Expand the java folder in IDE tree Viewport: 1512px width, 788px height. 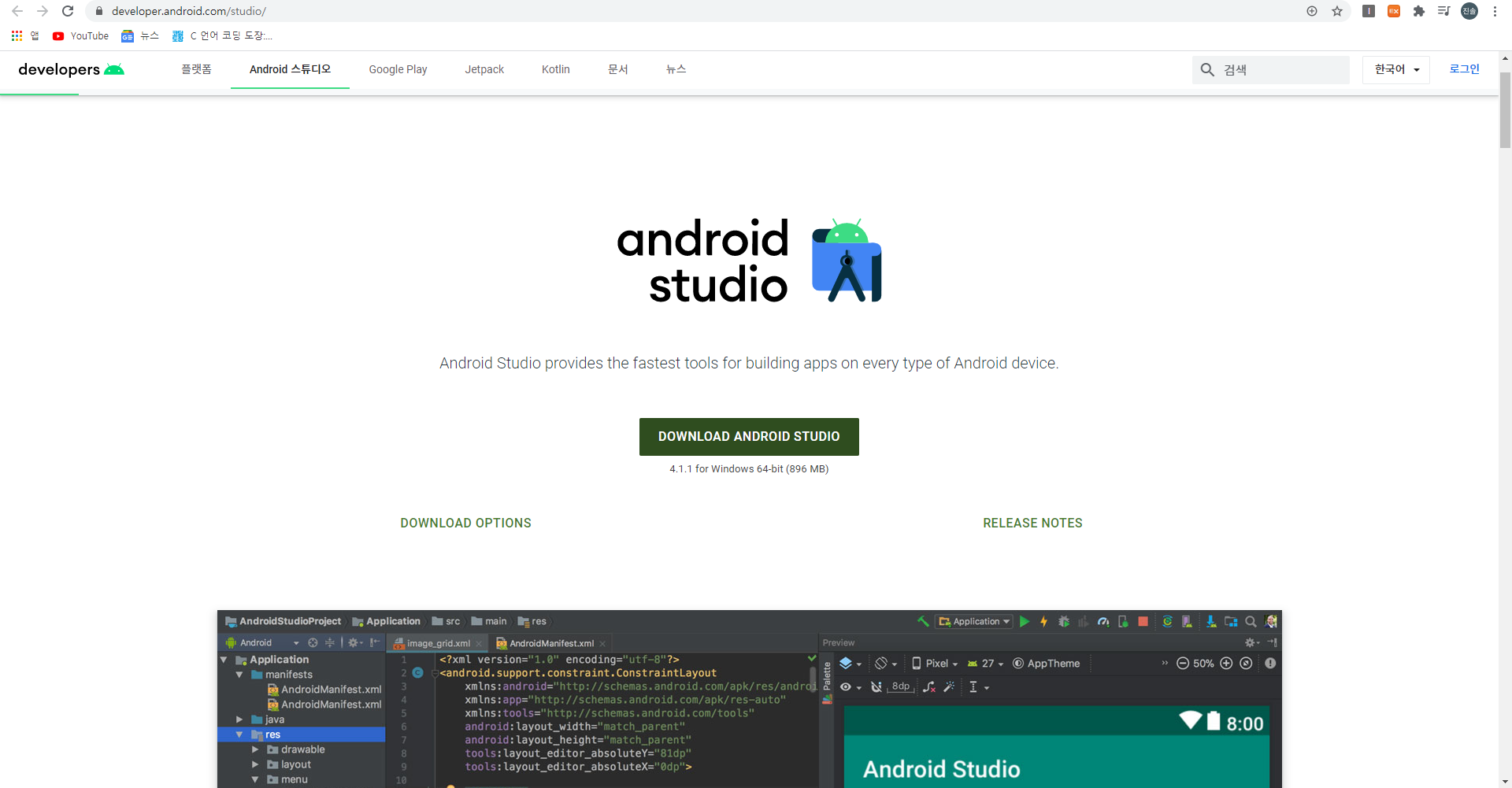click(x=239, y=720)
